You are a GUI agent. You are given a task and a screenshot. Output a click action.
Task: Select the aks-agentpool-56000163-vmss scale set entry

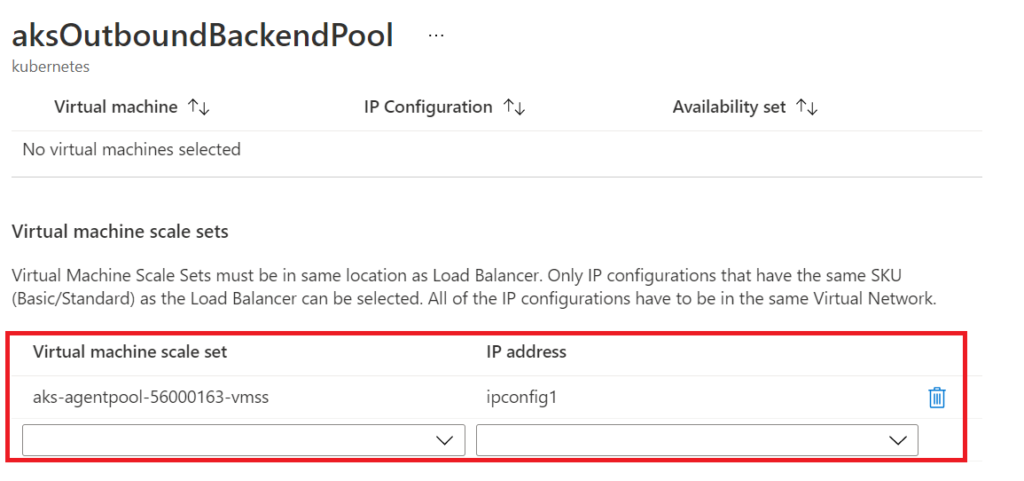150,396
